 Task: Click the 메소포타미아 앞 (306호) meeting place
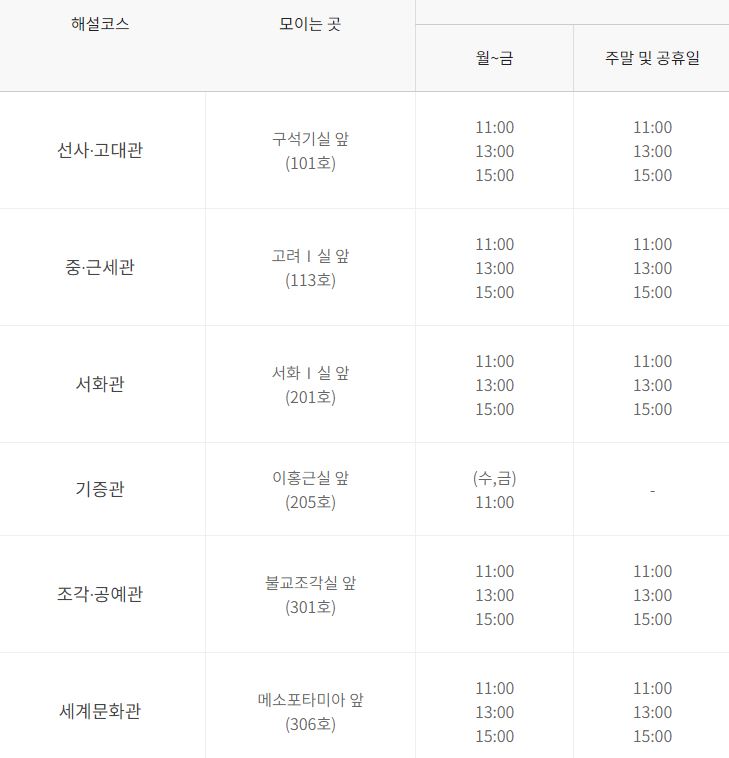pos(310,712)
